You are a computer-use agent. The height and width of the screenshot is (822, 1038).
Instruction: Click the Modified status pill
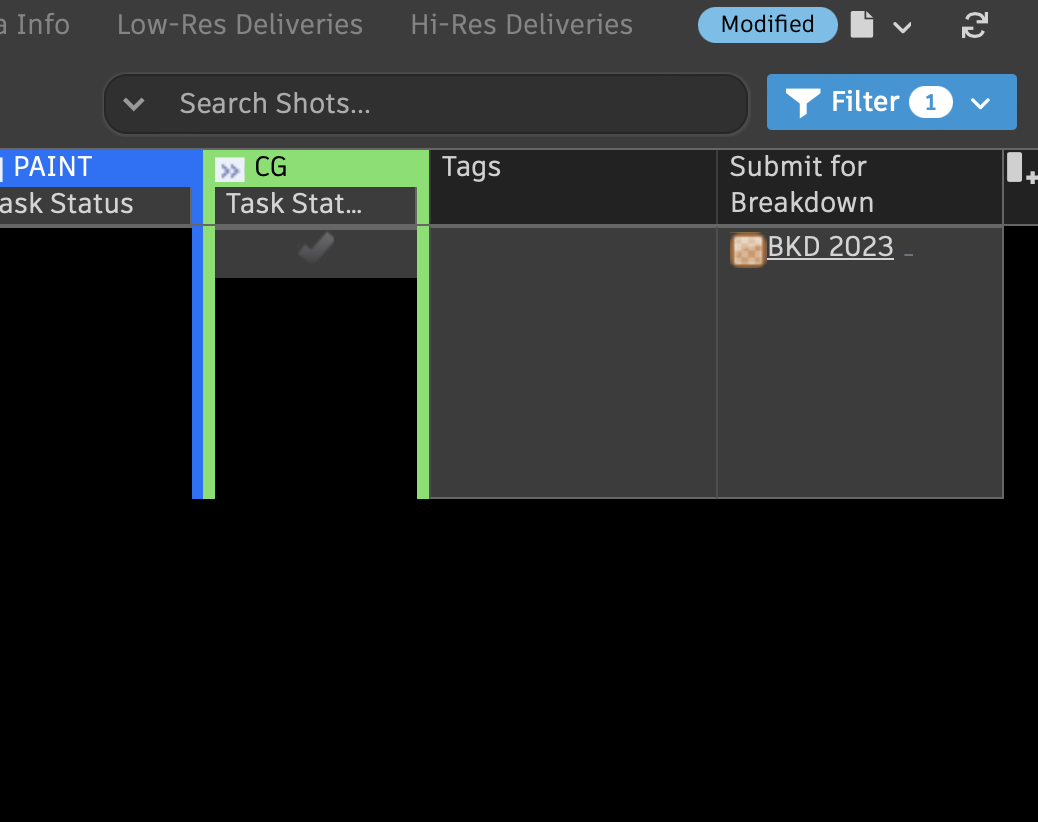(x=767, y=25)
